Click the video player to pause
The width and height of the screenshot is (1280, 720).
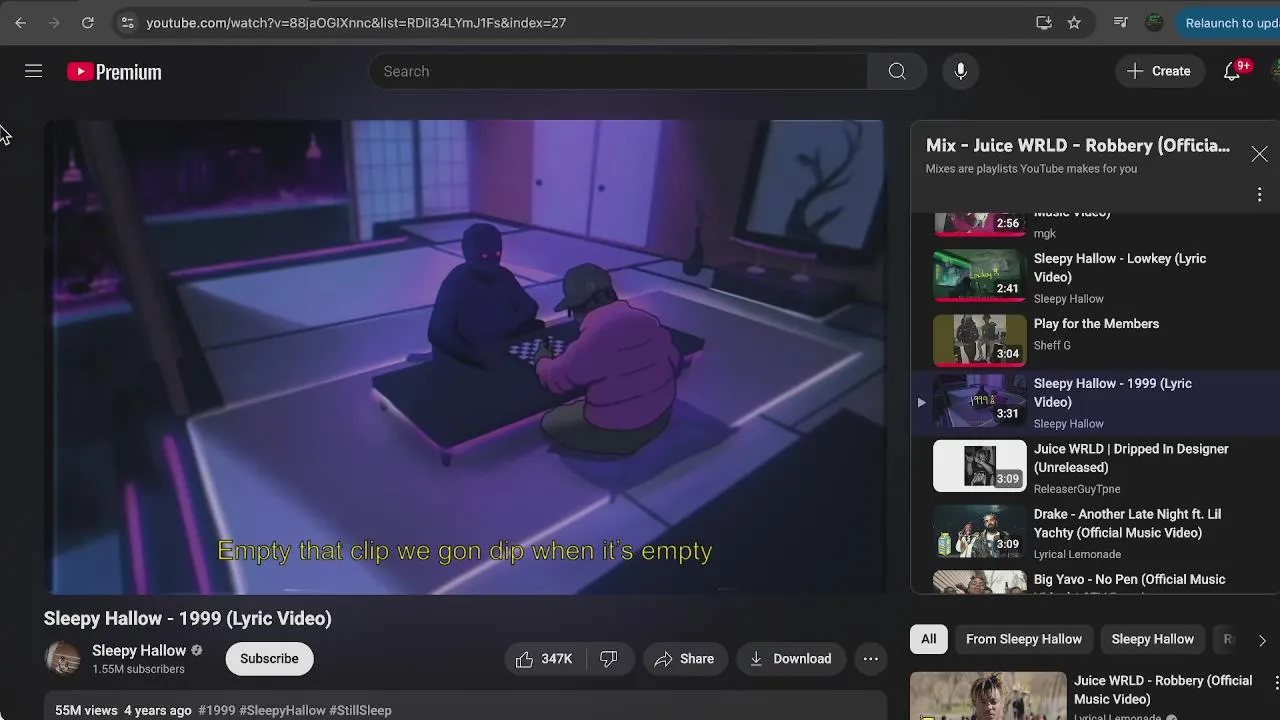tap(464, 357)
